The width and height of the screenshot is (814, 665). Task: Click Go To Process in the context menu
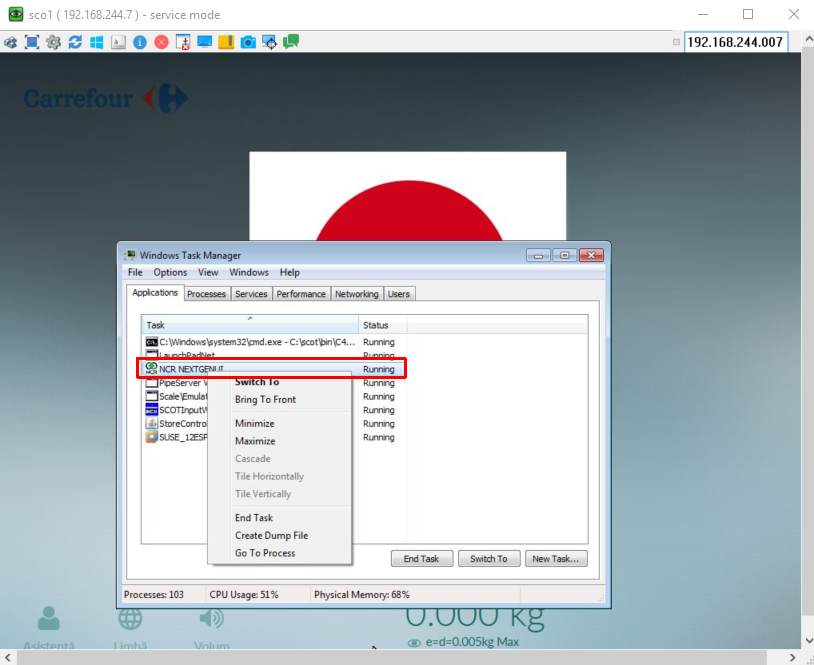coord(265,553)
